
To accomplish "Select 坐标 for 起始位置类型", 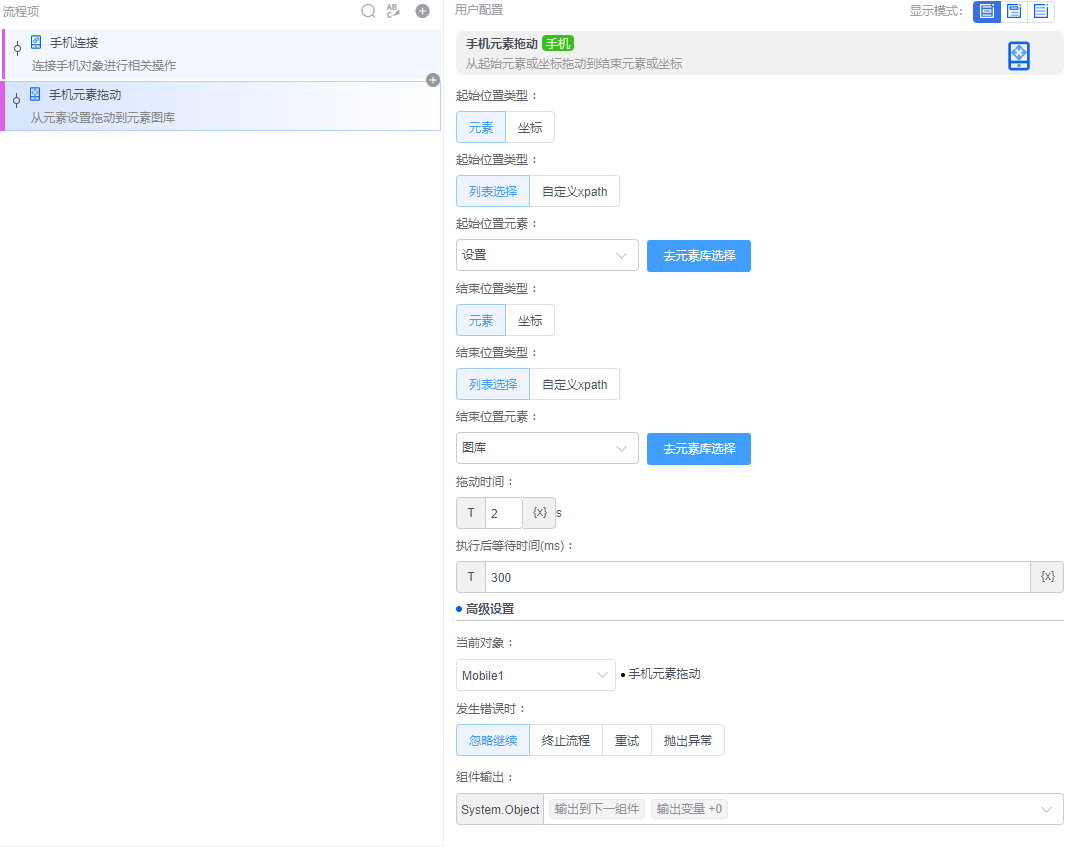I will pos(530,127).
